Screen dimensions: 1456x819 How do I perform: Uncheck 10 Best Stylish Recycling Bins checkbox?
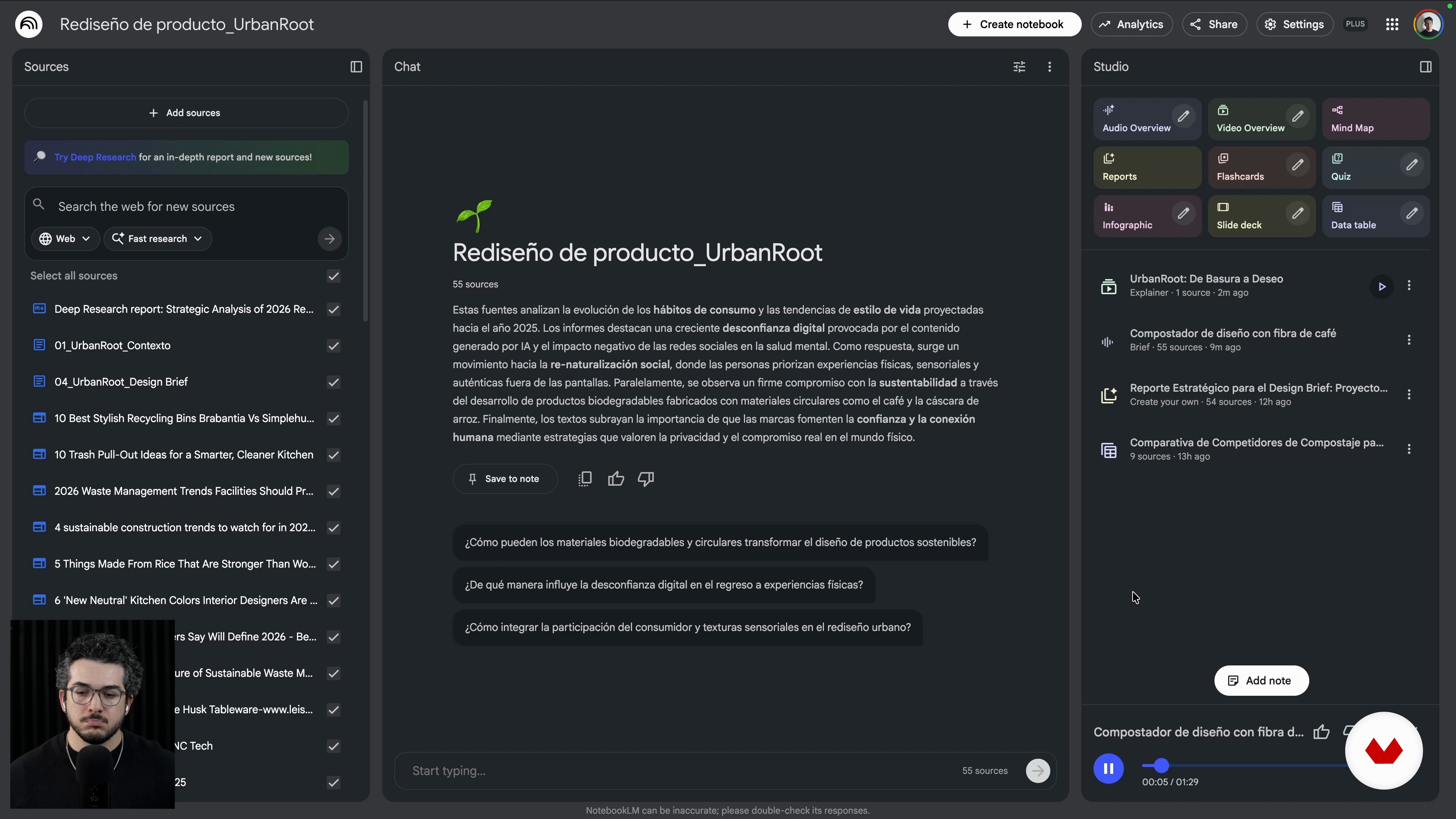click(x=334, y=419)
